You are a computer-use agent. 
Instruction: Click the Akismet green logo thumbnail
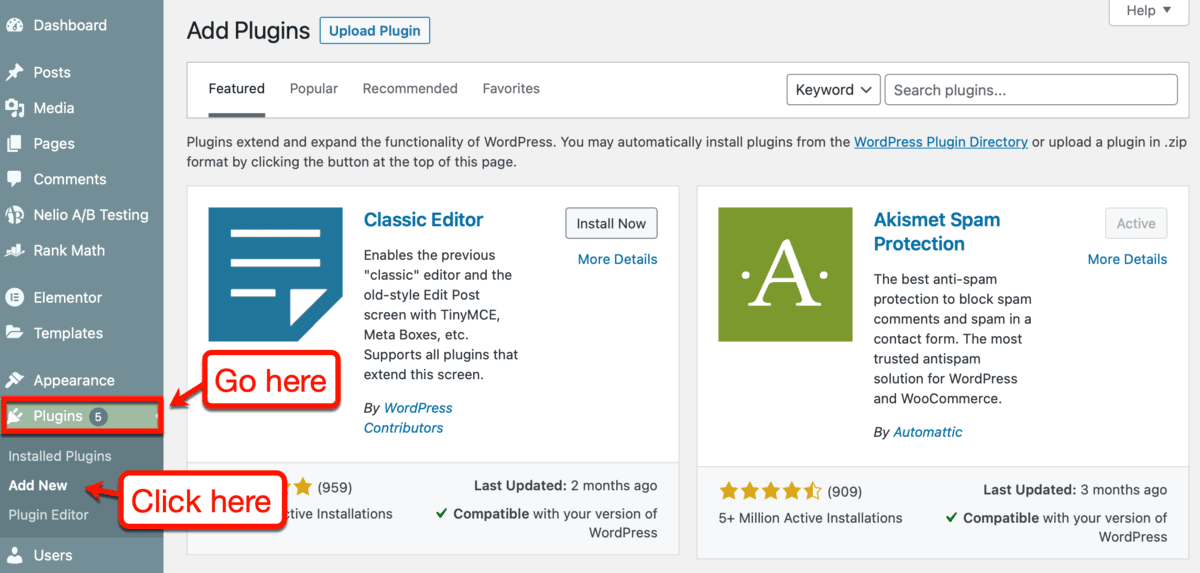(x=785, y=275)
